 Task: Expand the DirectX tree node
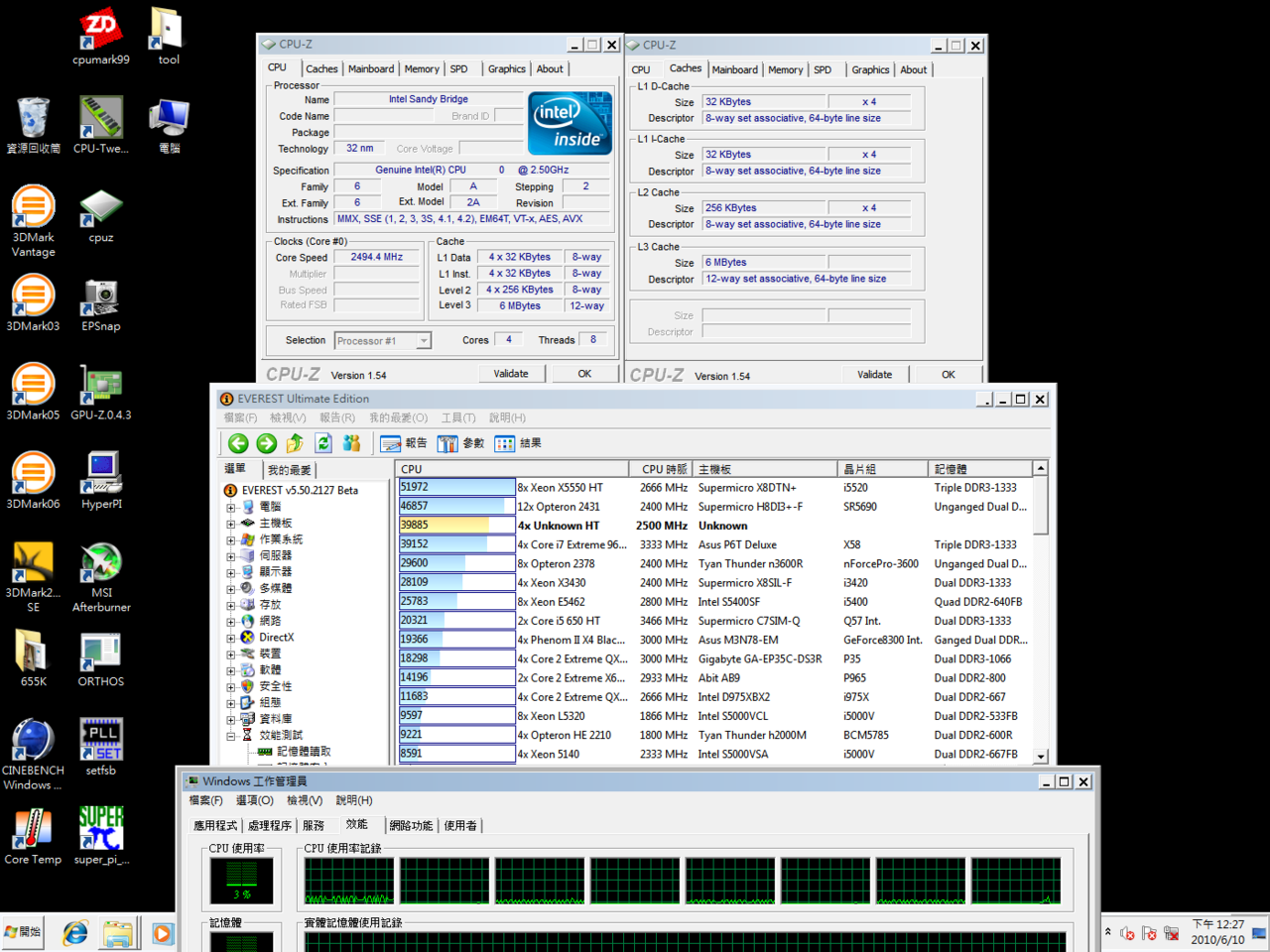click(x=231, y=638)
